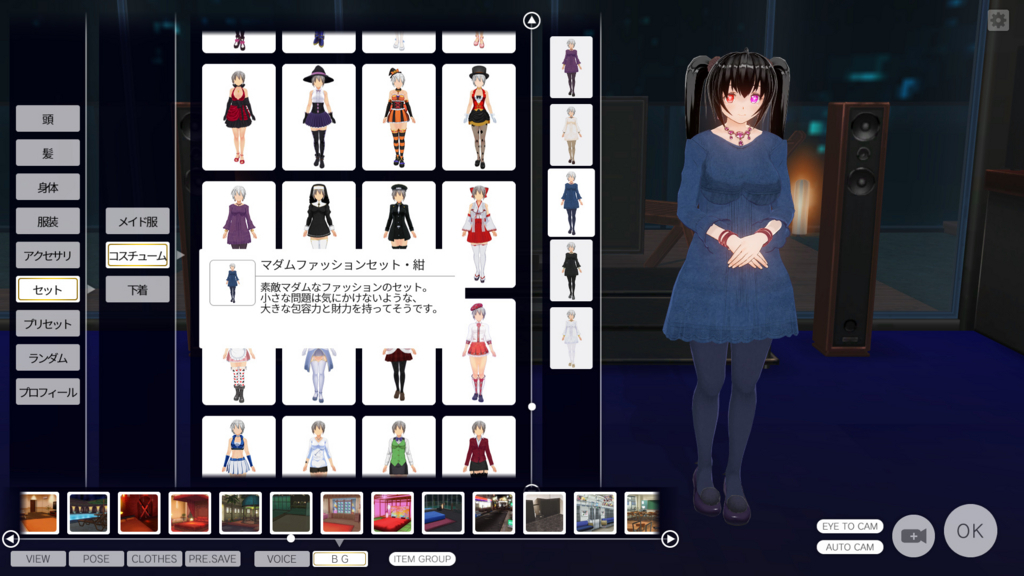Click background strip horizontal slider handle
Image resolution: width=1024 pixels, height=576 pixels.
pyautogui.click(x=291, y=539)
